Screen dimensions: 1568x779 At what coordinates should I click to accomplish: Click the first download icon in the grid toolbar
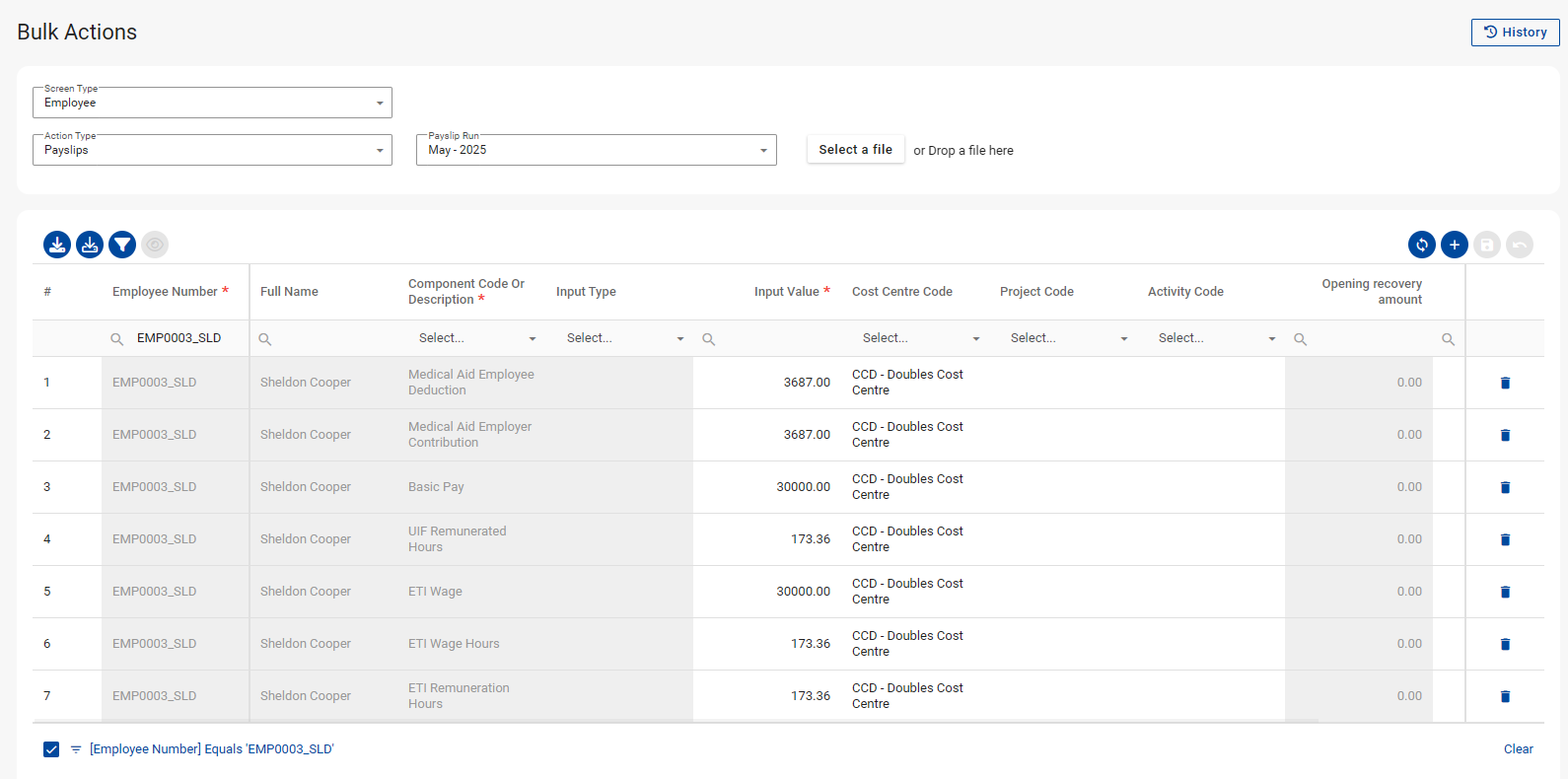[x=57, y=245]
